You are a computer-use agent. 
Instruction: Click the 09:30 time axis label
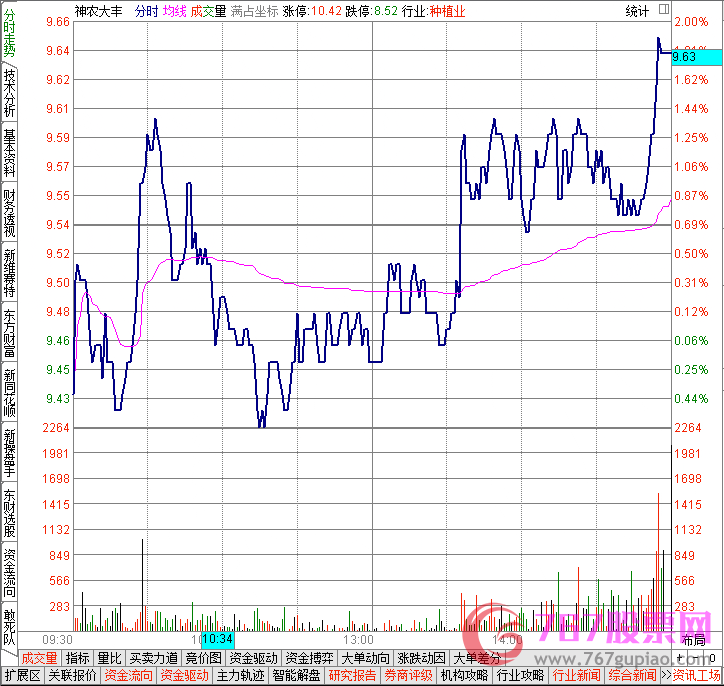[57, 640]
